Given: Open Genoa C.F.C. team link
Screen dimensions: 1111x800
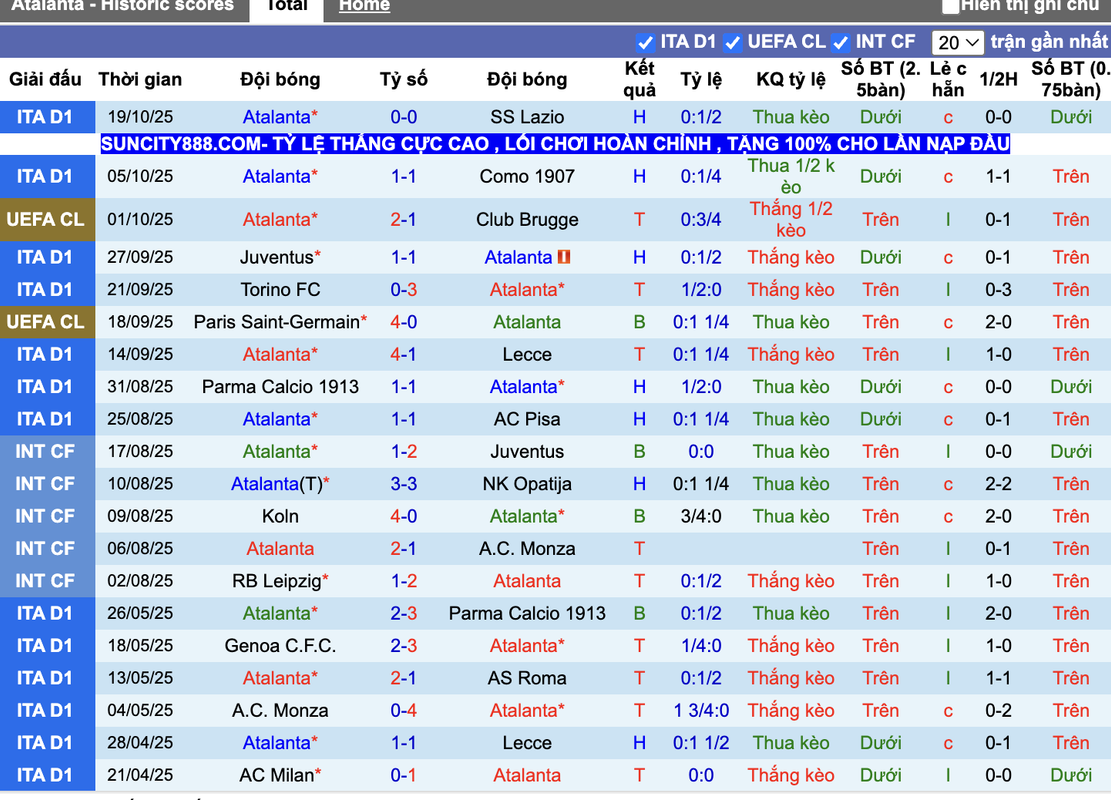Looking at the screenshot, I should click(x=280, y=646).
